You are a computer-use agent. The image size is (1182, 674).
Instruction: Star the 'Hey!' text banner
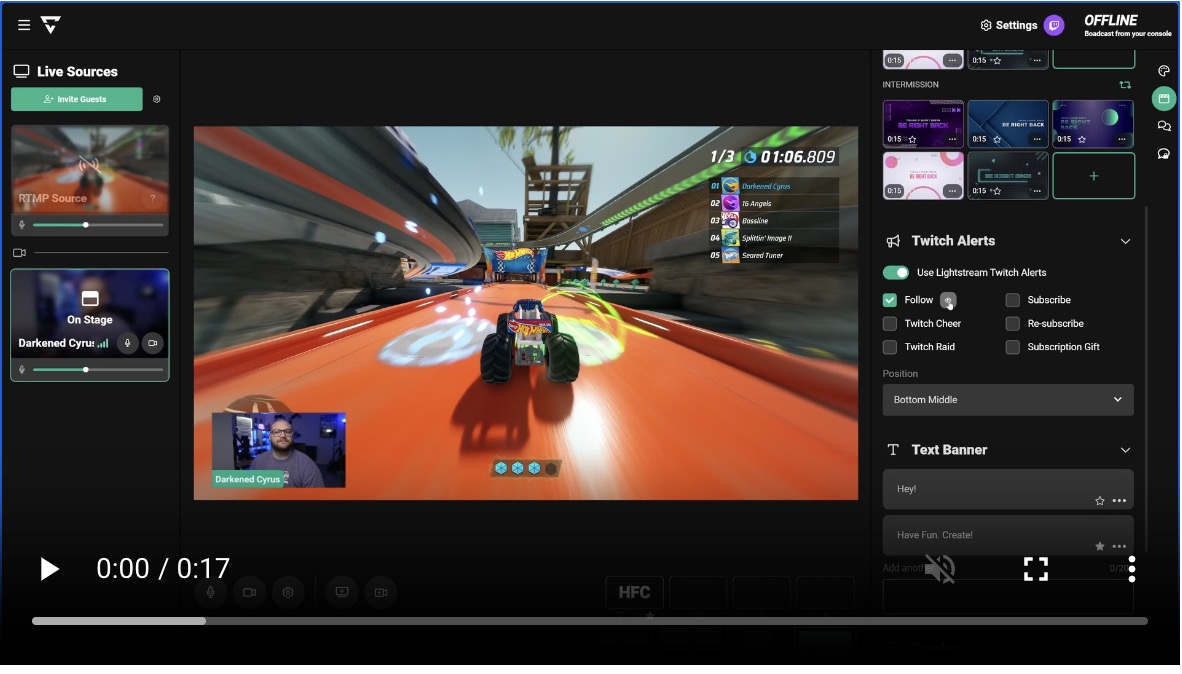(x=1099, y=501)
